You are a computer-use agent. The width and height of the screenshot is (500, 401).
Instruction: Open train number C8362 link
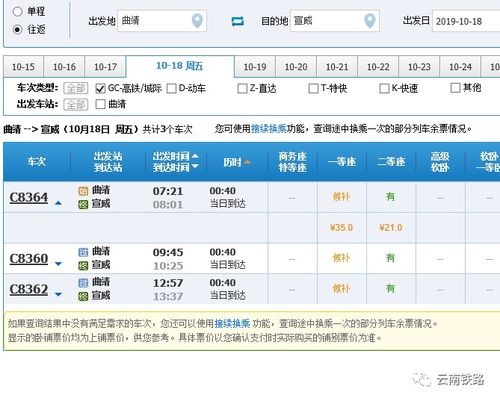pos(29,289)
